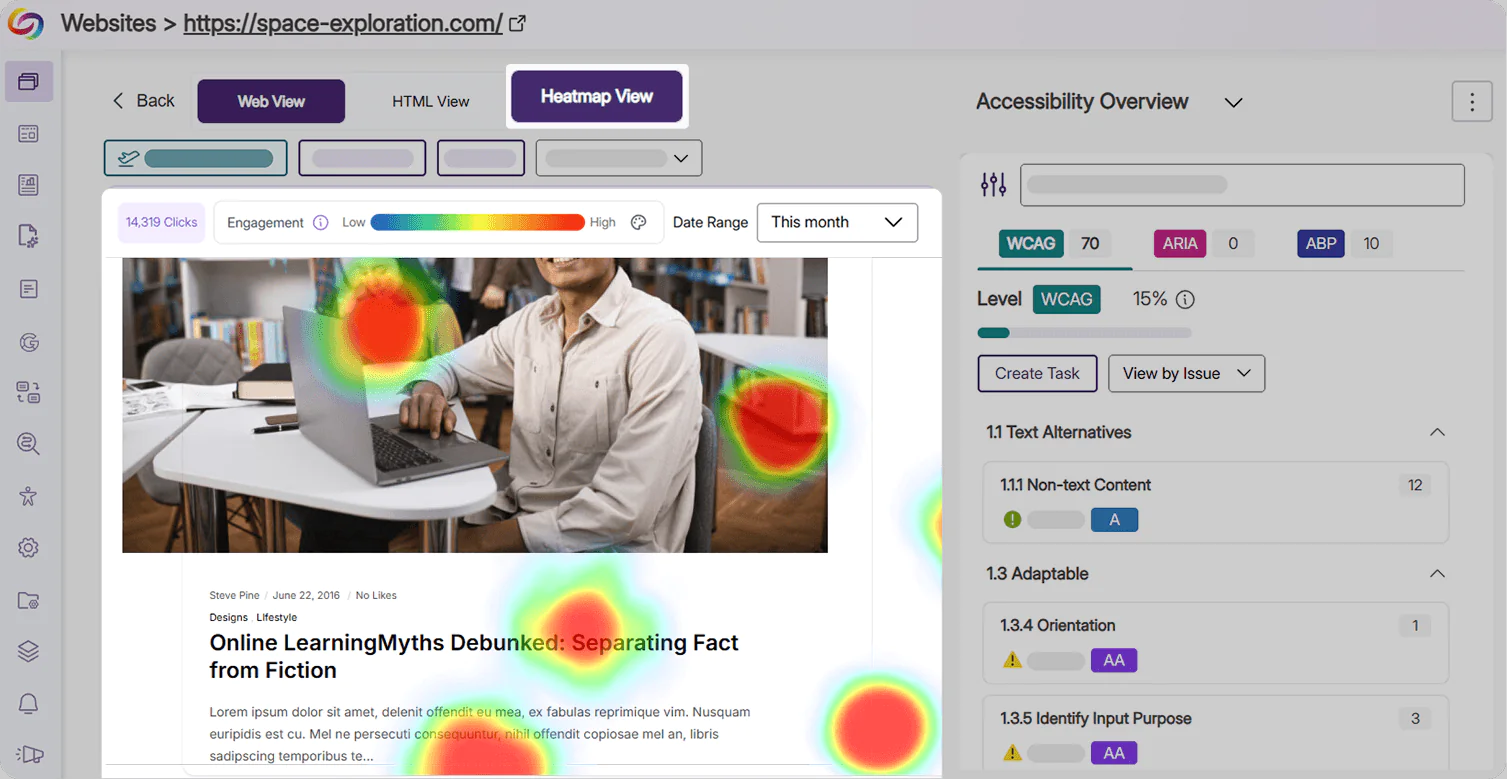Select the WCAG tab with 70 issues
This screenshot has height=780, width=1507.
pos(1054,244)
